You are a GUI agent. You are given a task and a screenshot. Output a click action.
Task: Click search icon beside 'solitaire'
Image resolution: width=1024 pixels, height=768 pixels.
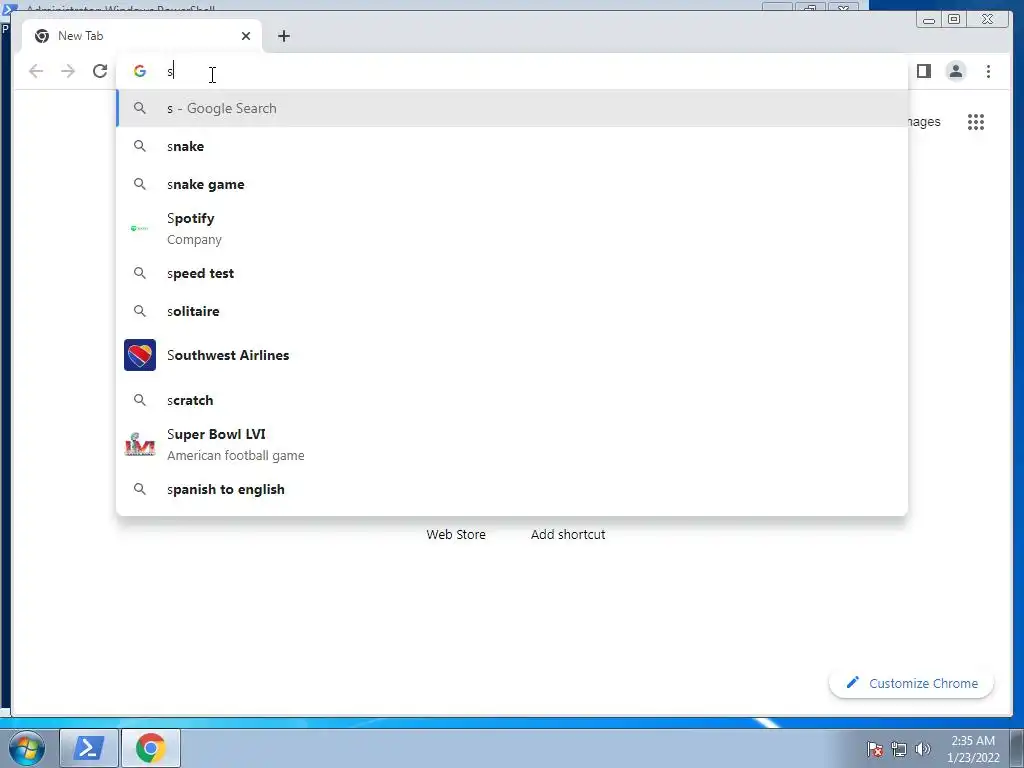point(140,311)
